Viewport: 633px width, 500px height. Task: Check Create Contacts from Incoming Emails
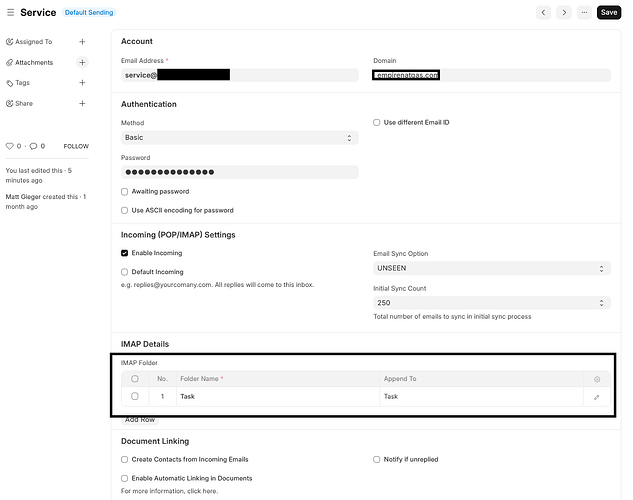125,460
